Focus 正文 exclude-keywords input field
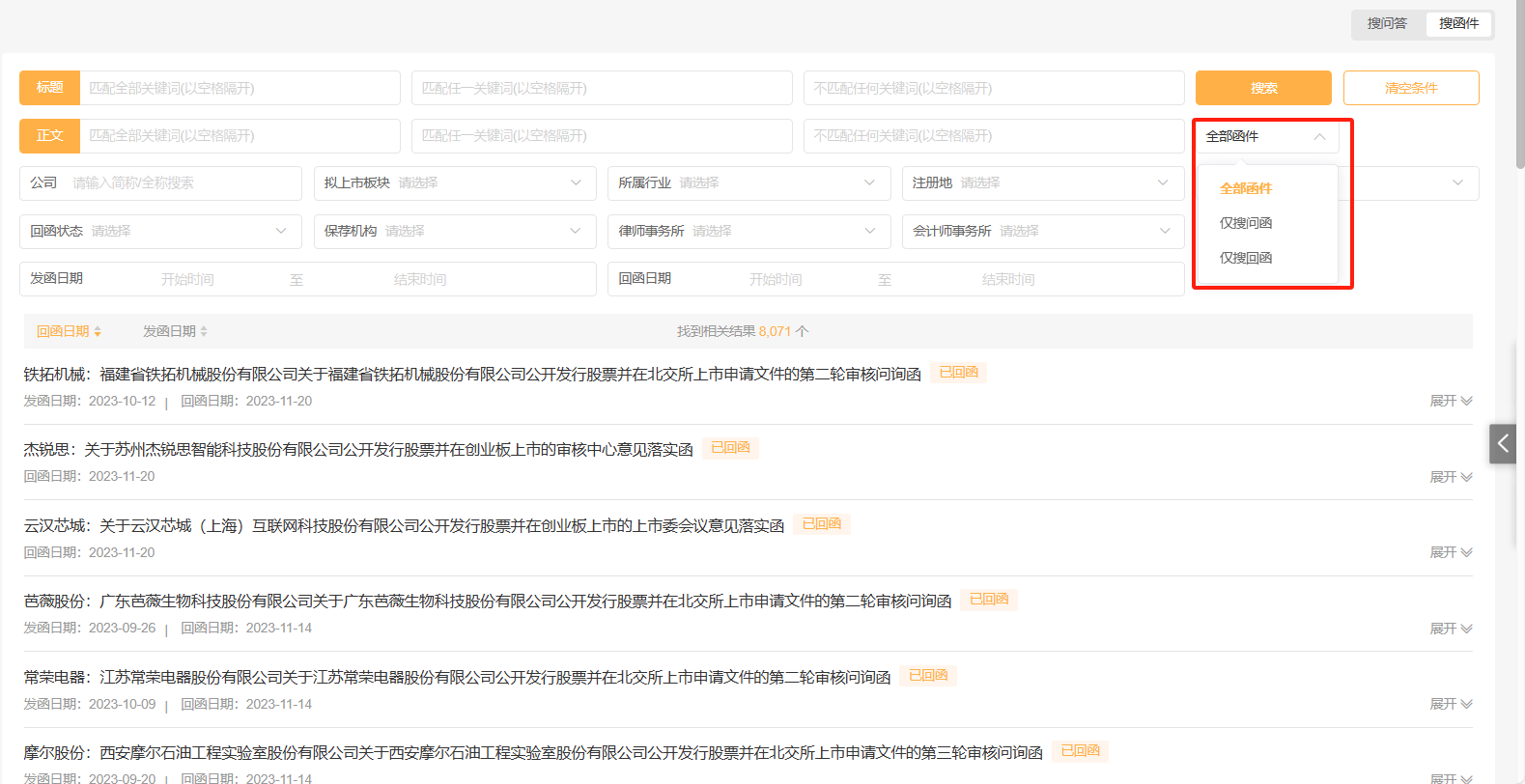1525x784 pixels. point(994,136)
